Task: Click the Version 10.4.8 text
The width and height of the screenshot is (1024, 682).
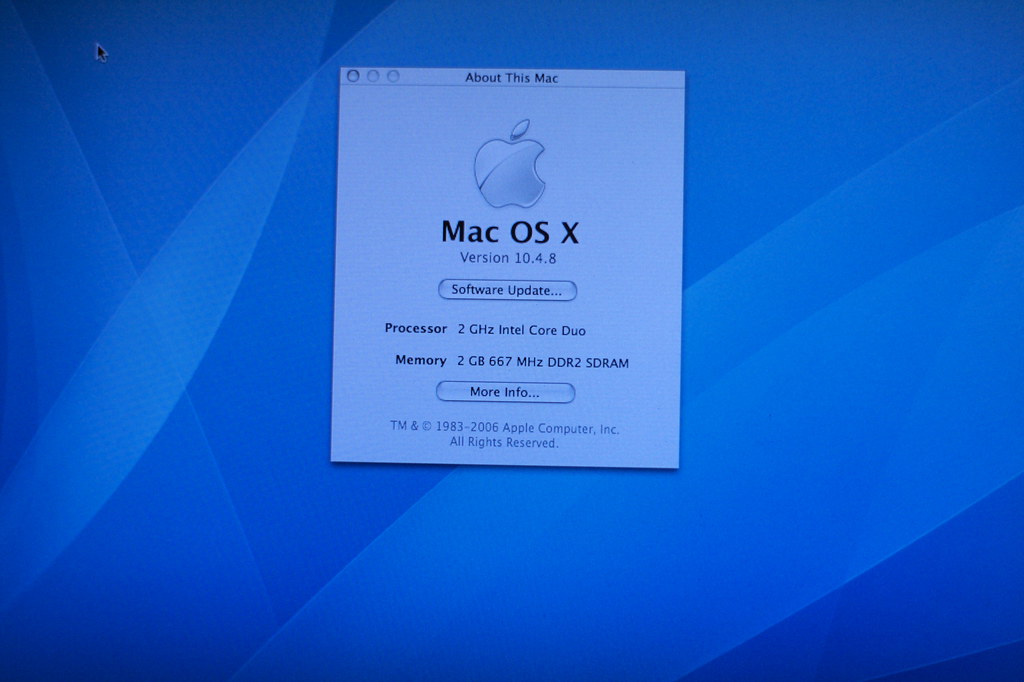Action: tap(508, 258)
